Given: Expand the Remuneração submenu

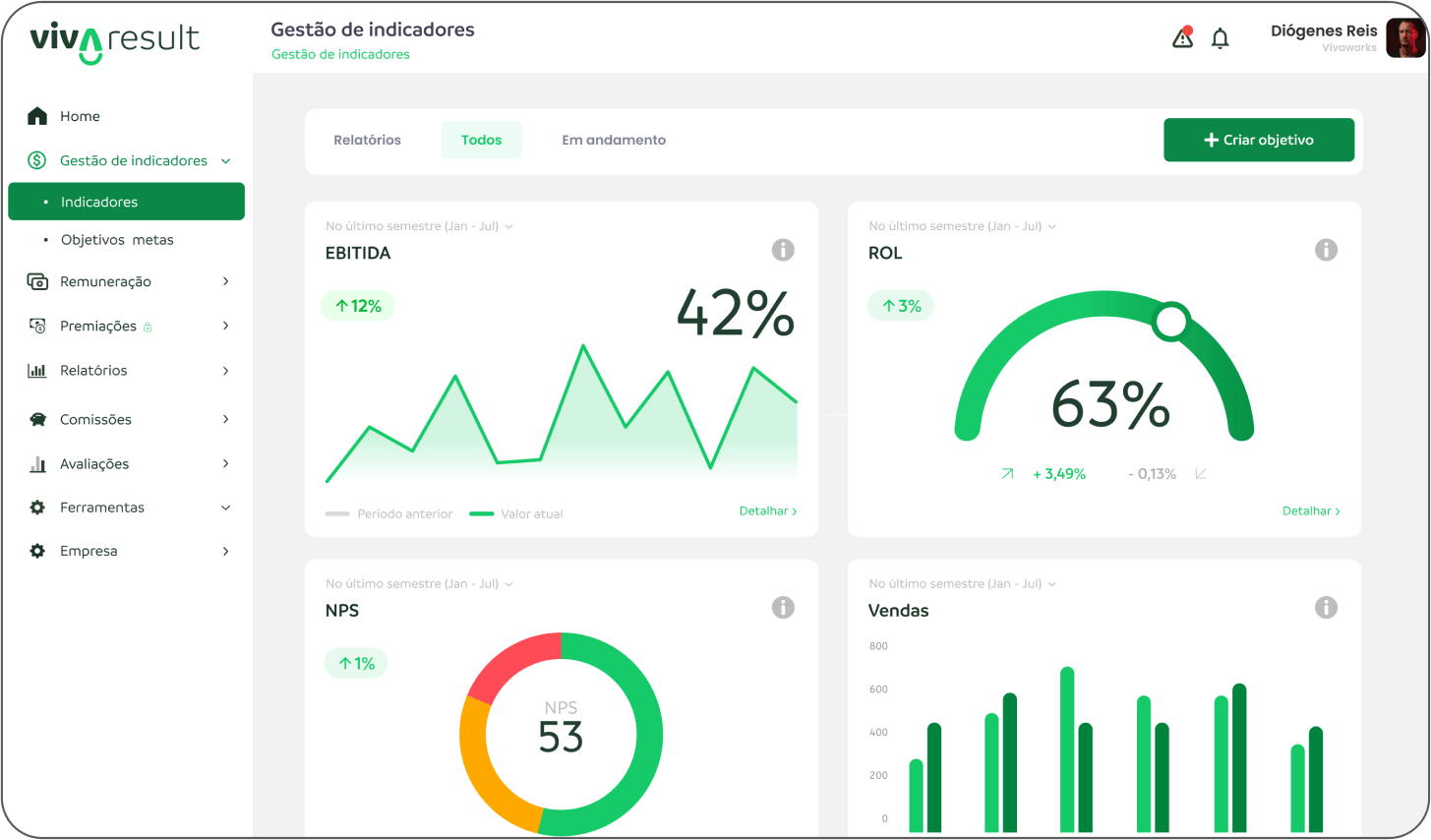Looking at the screenshot, I should [225, 281].
